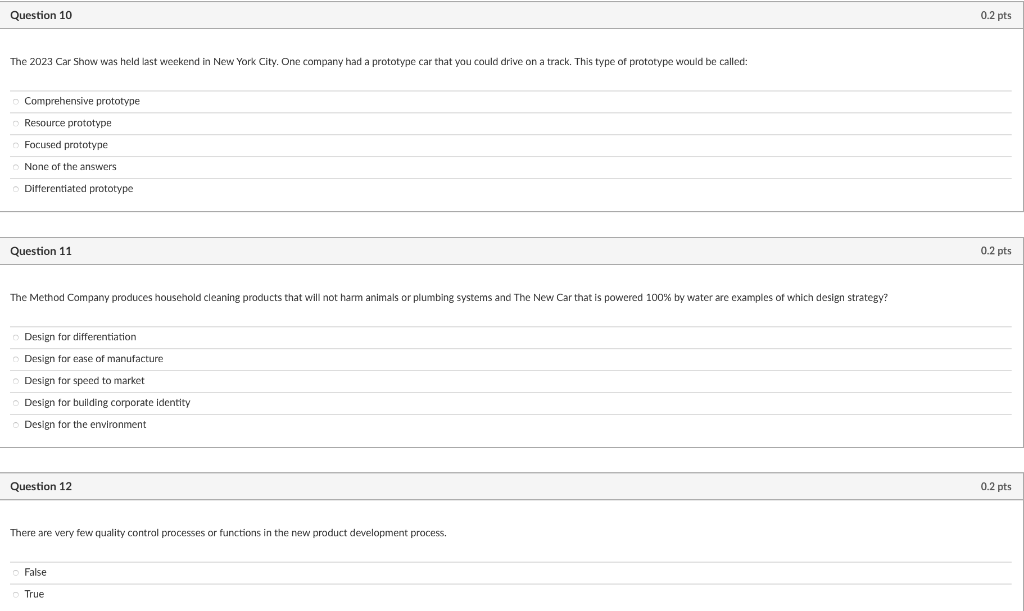Click the quality control statement in Question 12
The width and height of the screenshot is (1024, 611).
[227, 533]
